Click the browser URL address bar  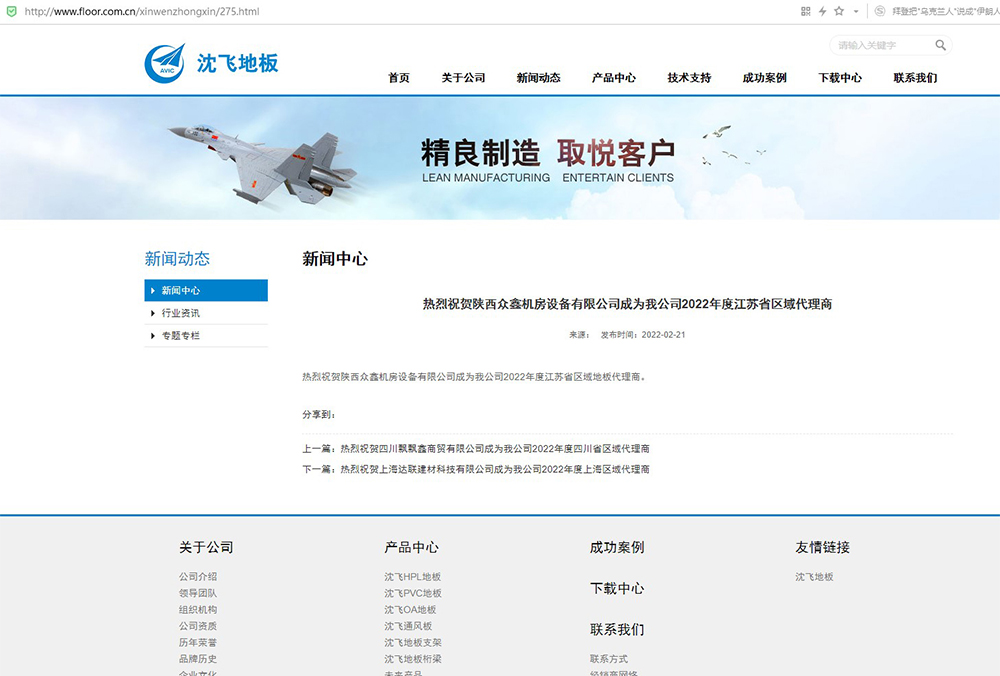click(x=400, y=11)
